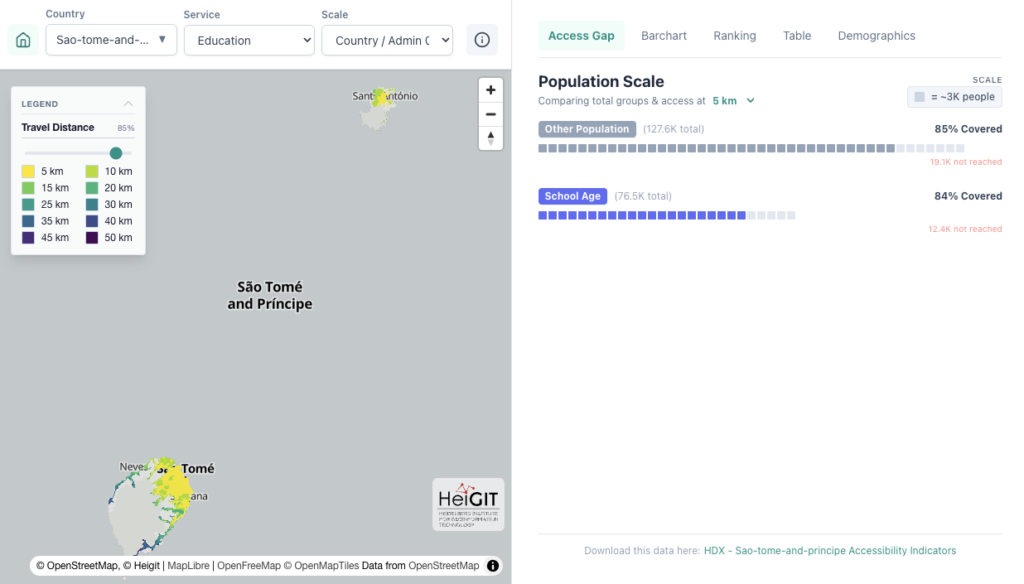This screenshot has width=1024, height=584.
Task: Click the yellow 5 km legend swatch
Action: [28, 172]
